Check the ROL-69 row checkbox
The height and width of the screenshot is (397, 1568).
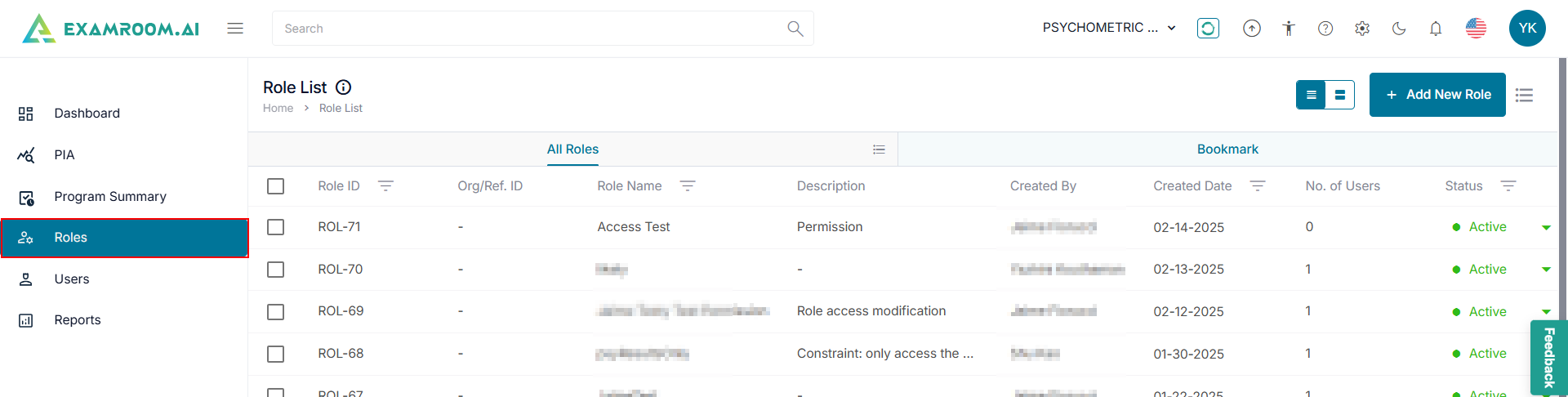276,311
